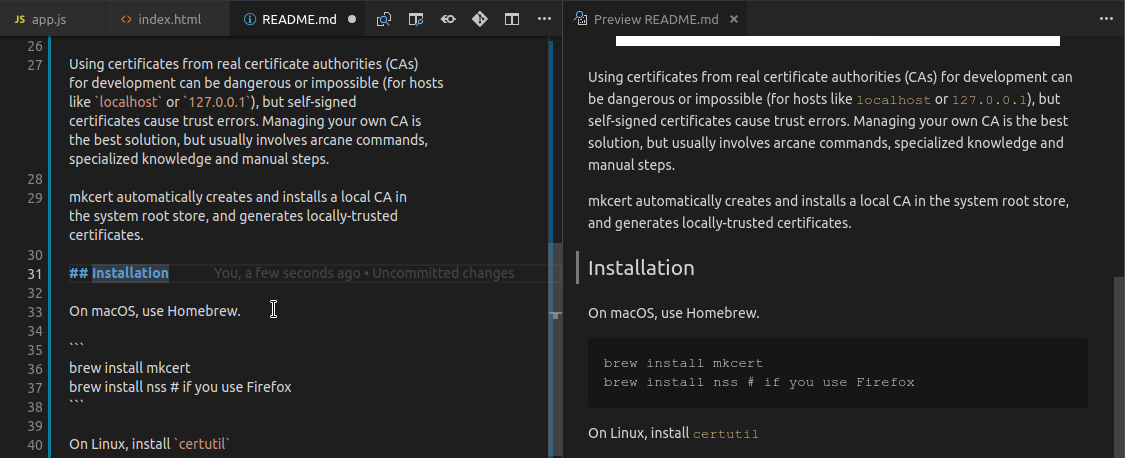Image resolution: width=1125 pixels, height=458 pixels.
Task: Click 'brew install nss # if you use Firefox' in editor
Action: click(x=180, y=387)
